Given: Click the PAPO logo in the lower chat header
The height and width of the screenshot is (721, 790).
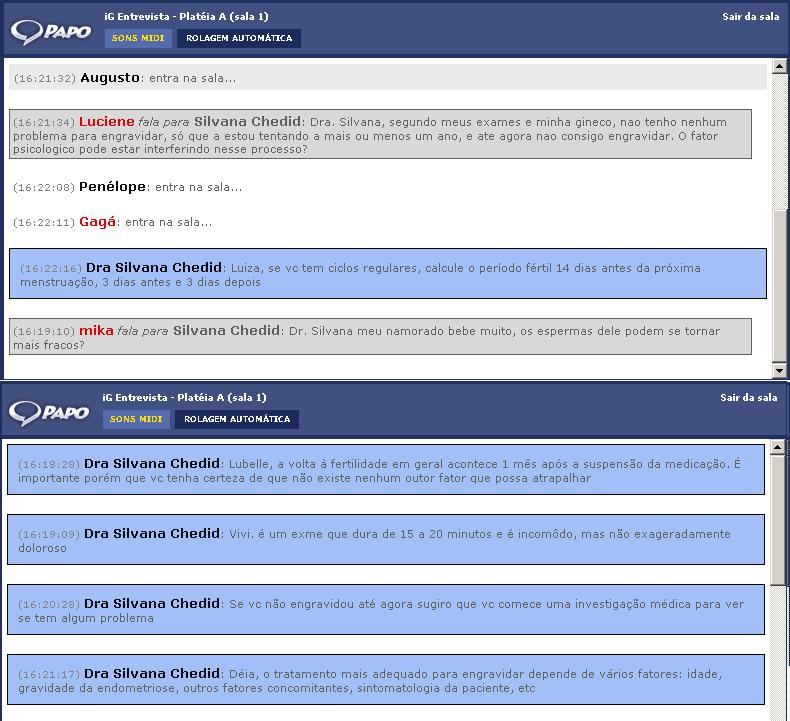Looking at the screenshot, I should tap(50, 412).
